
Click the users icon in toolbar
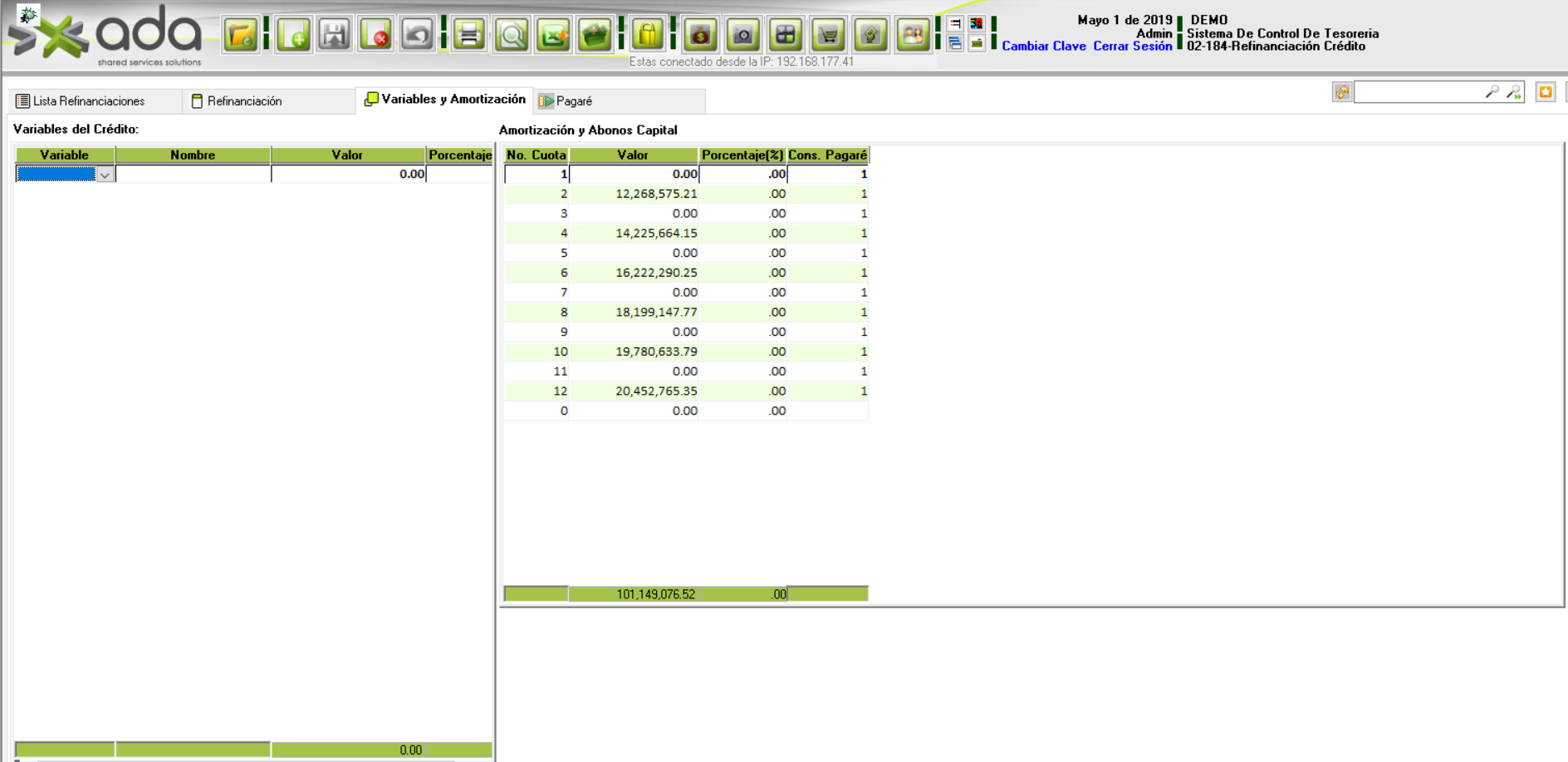tap(913, 36)
